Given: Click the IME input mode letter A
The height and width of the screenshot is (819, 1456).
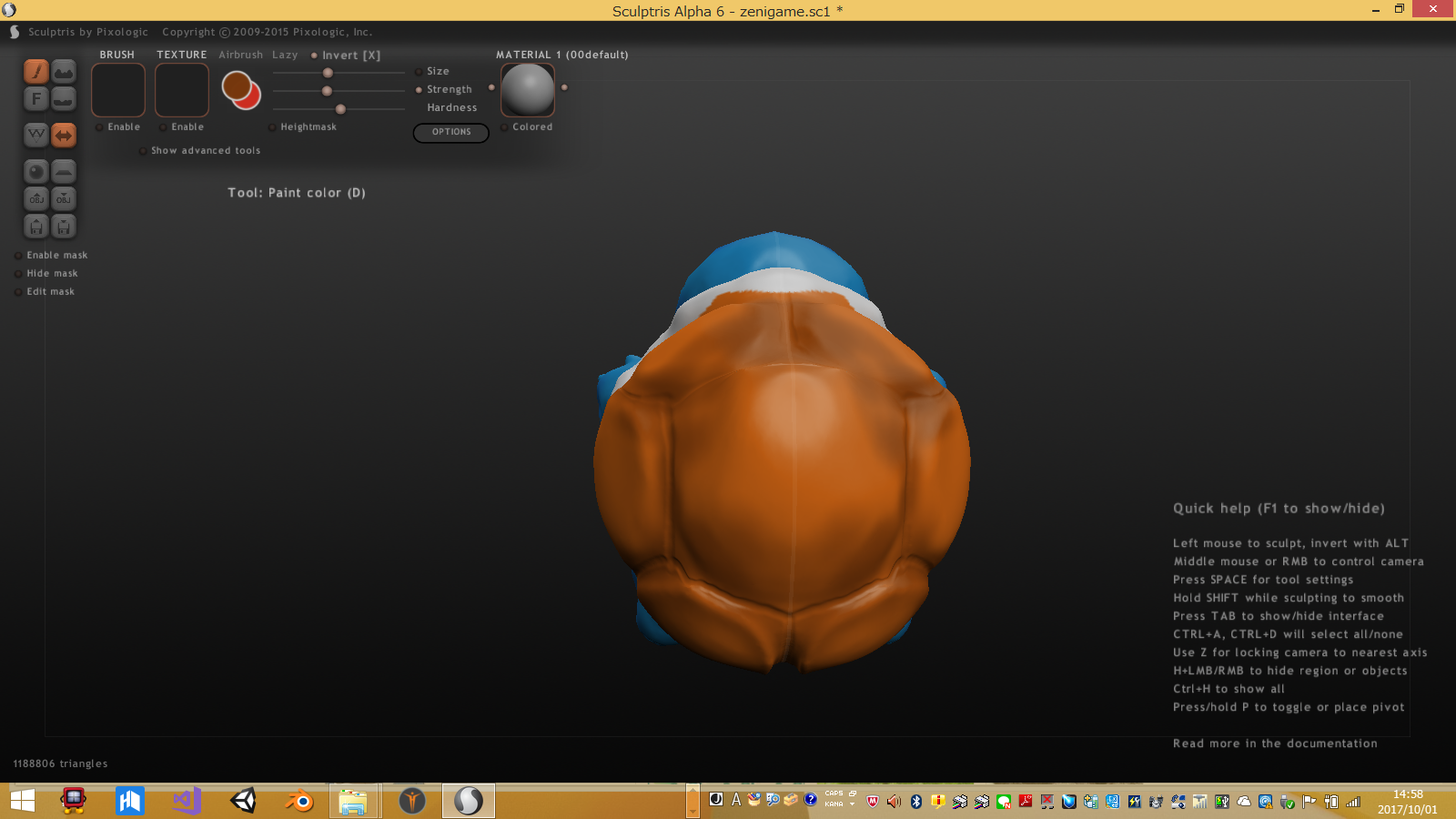Looking at the screenshot, I should (736, 800).
